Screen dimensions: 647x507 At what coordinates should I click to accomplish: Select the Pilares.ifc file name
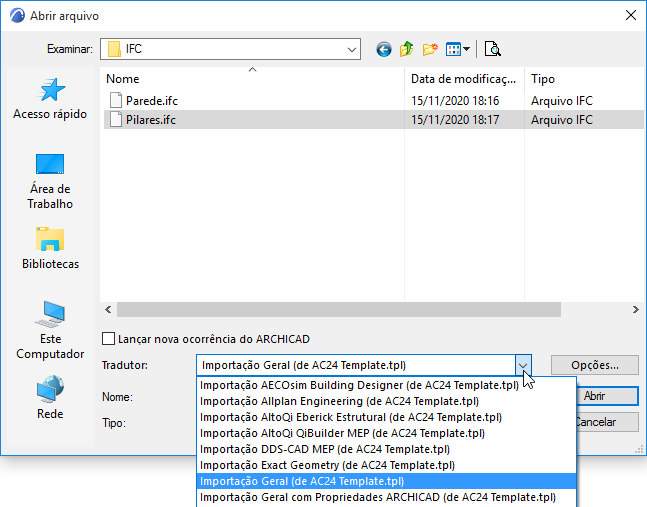(151, 120)
